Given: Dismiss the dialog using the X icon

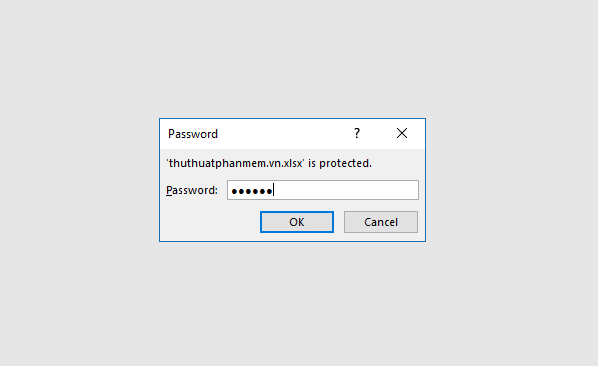Looking at the screenshot, I should pos(402,133).
